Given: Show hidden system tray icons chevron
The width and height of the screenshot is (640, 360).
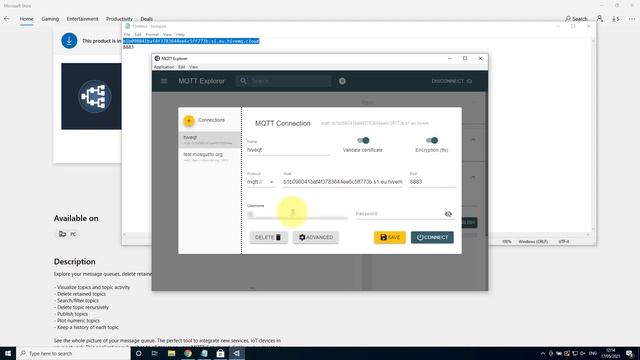Looking at the screenshot, I should click(x=543, y=353).
